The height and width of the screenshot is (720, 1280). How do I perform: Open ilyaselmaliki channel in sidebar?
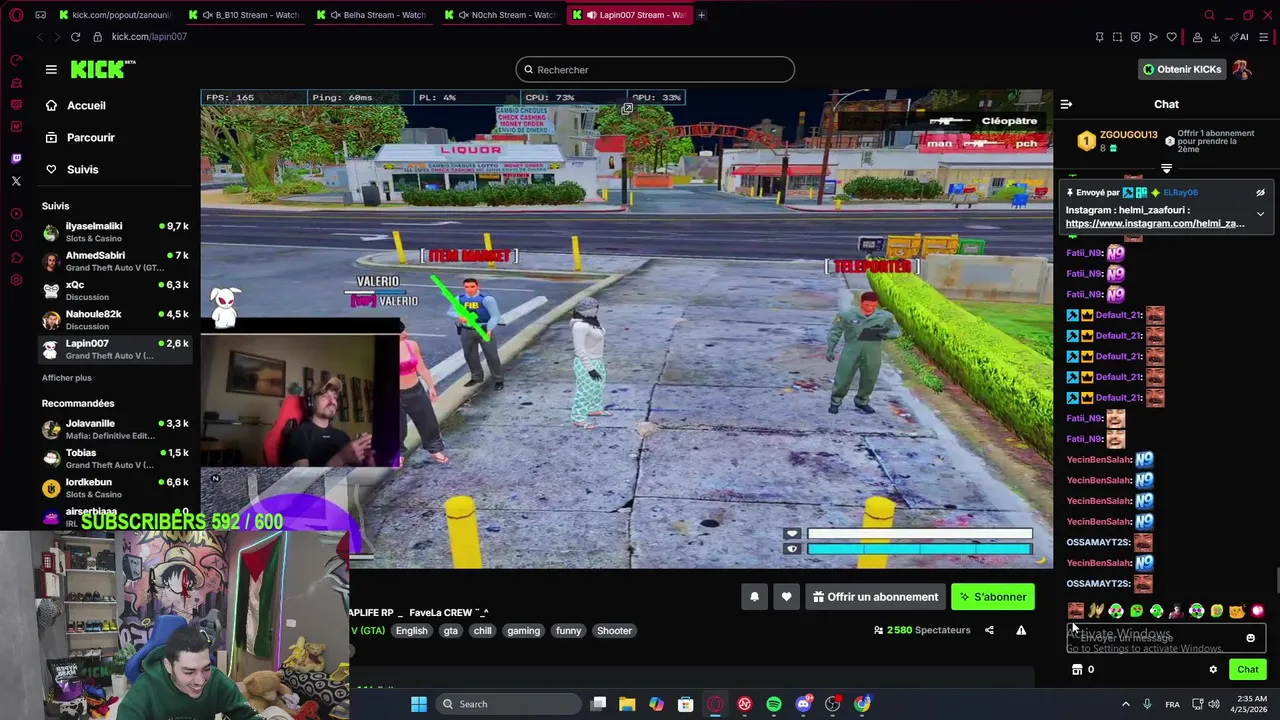(115, 232)
